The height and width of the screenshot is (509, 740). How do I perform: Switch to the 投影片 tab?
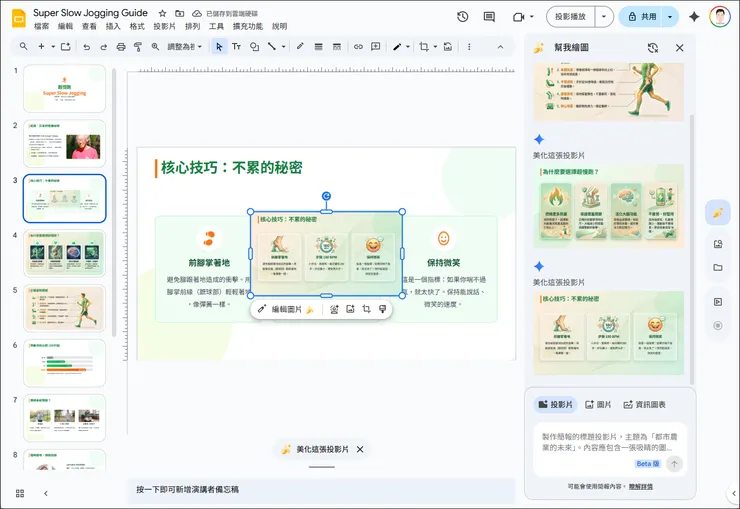555,405
